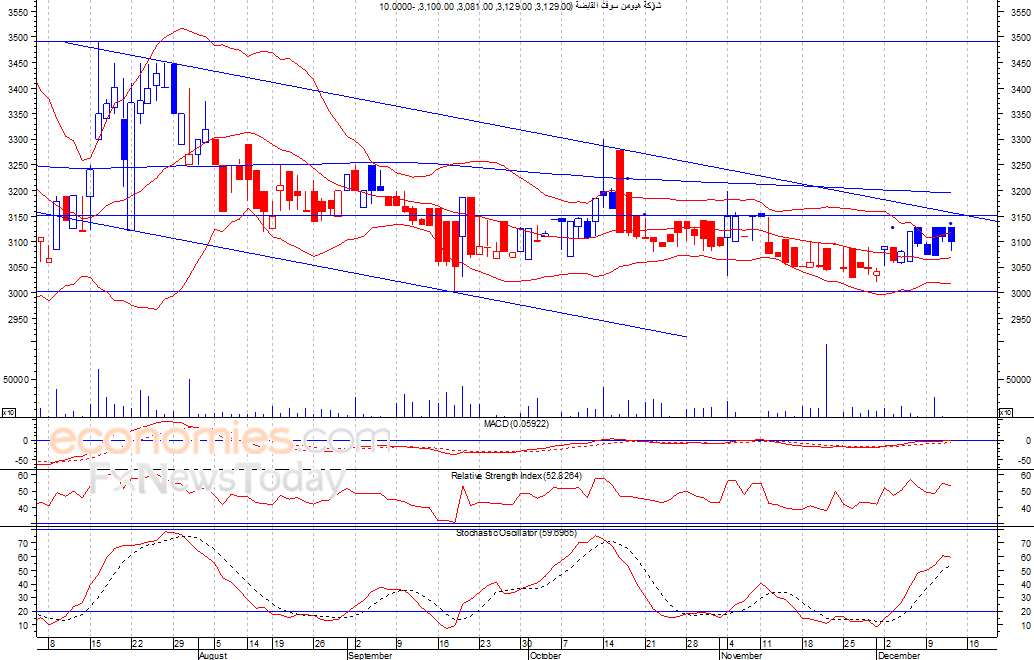Click the tallest volume bar in late November

click(826, 380)
